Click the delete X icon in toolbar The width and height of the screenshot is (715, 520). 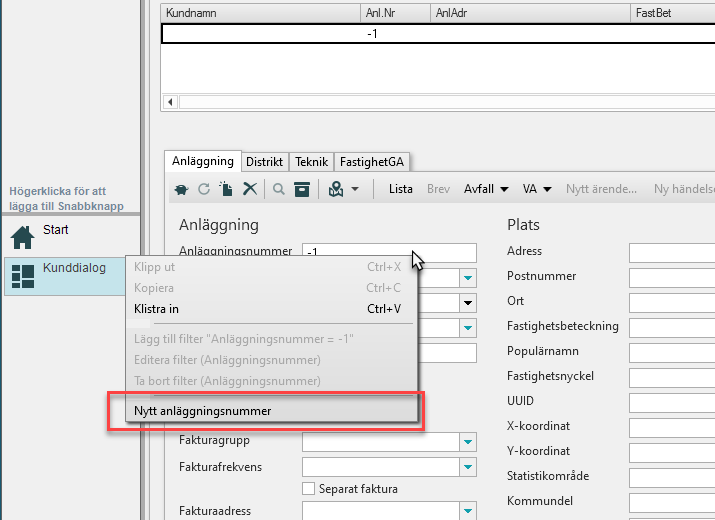pos(250,188)
